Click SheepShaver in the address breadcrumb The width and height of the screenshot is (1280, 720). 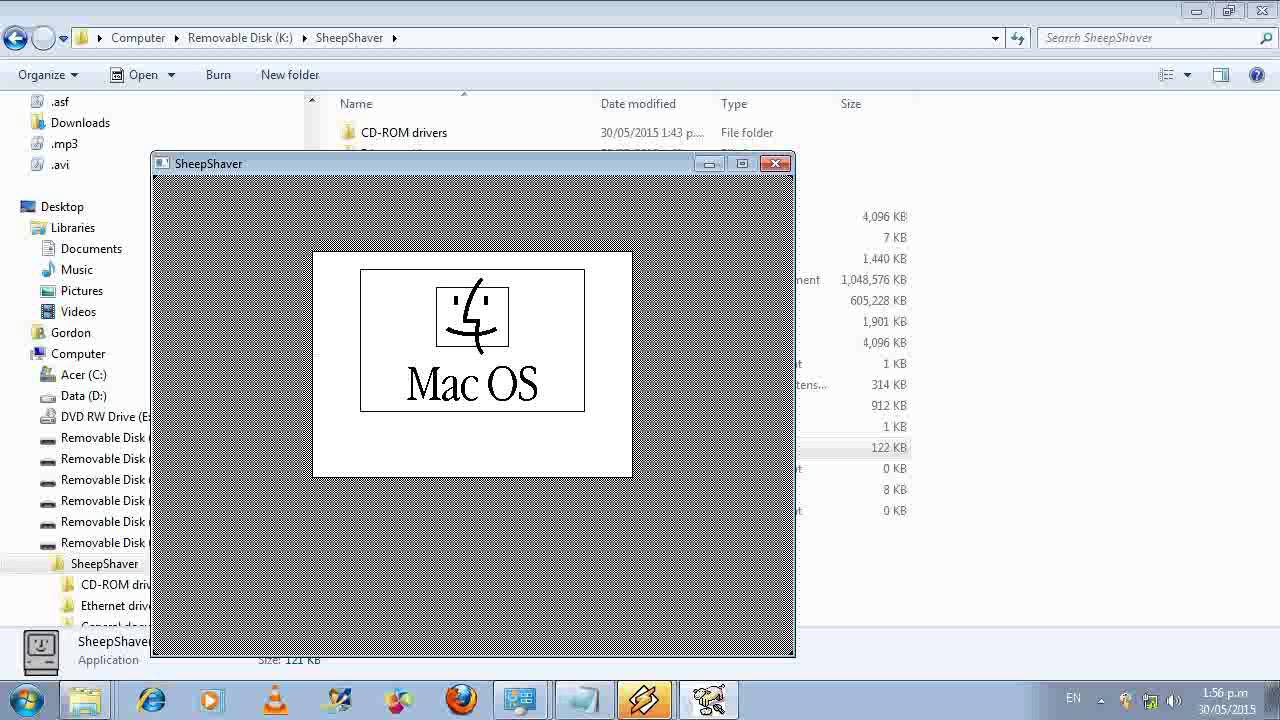pos(349,38)
